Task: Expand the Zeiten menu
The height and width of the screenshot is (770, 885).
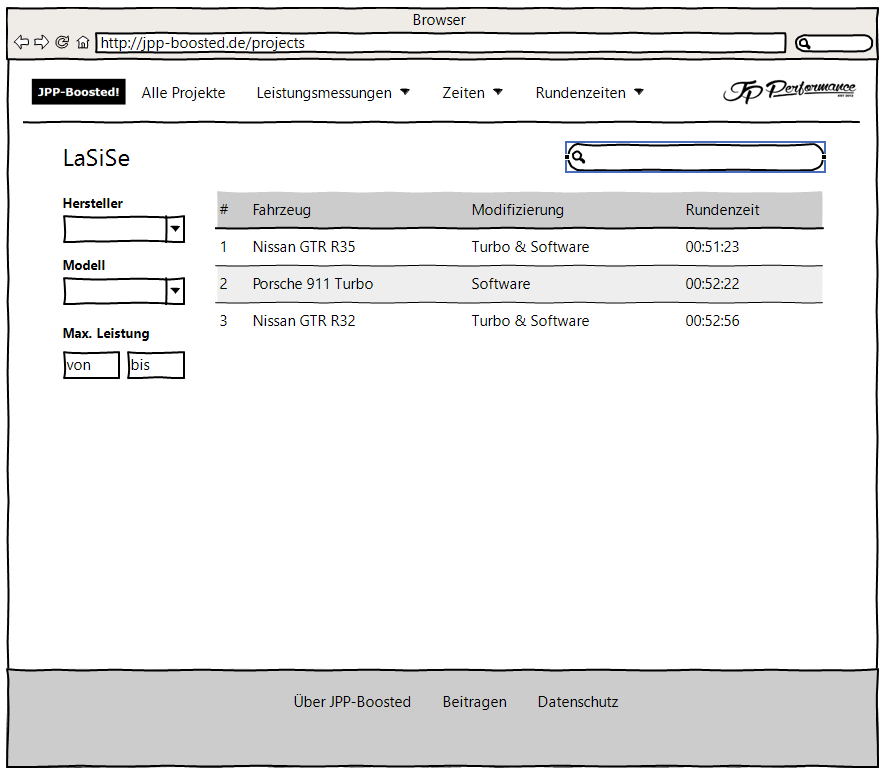Action: [x=472, y=93]
